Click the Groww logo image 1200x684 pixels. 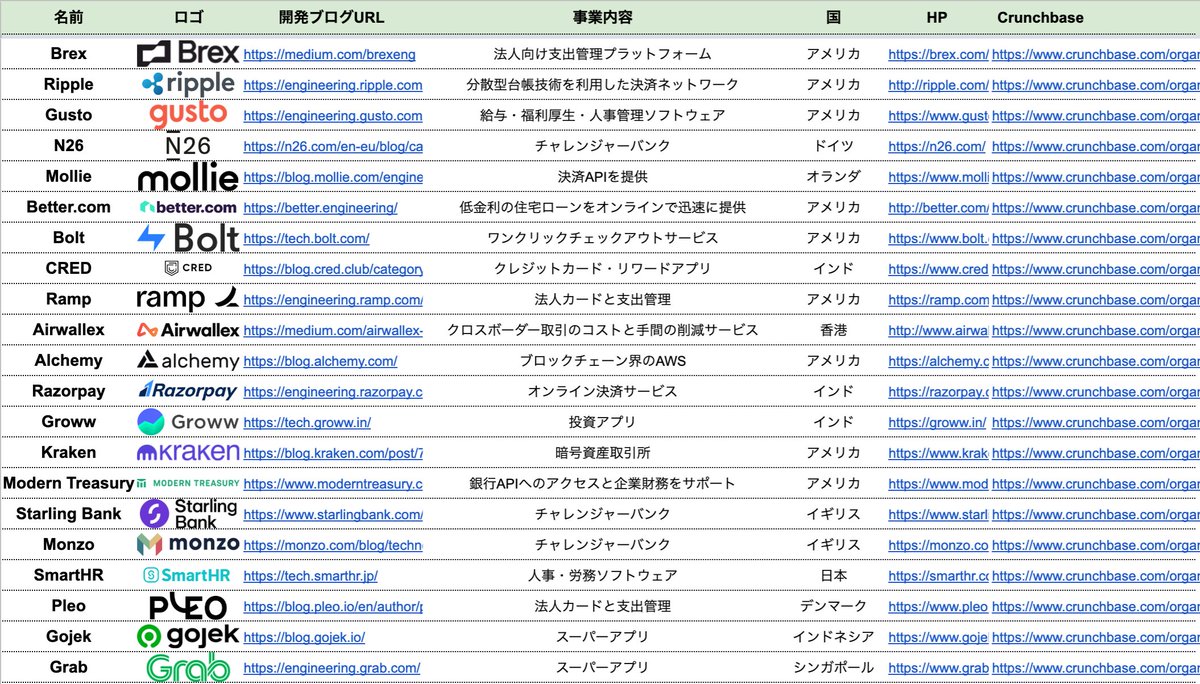pyautogui.click(x=188, y=422)
